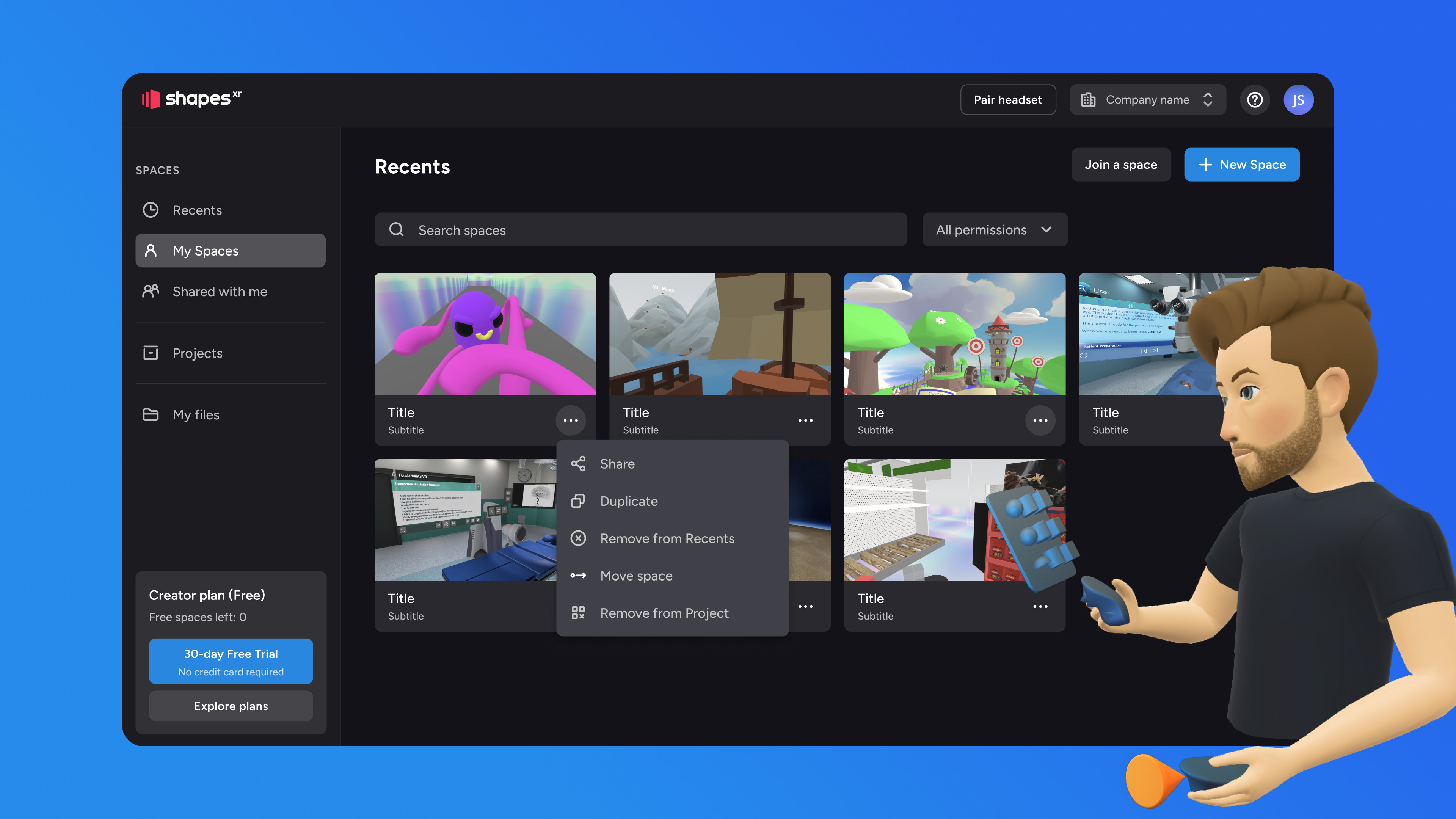Click the All permissions chevron arrow
The height and width of the screenshot is (819, 1456).
tap(1046, 229)
